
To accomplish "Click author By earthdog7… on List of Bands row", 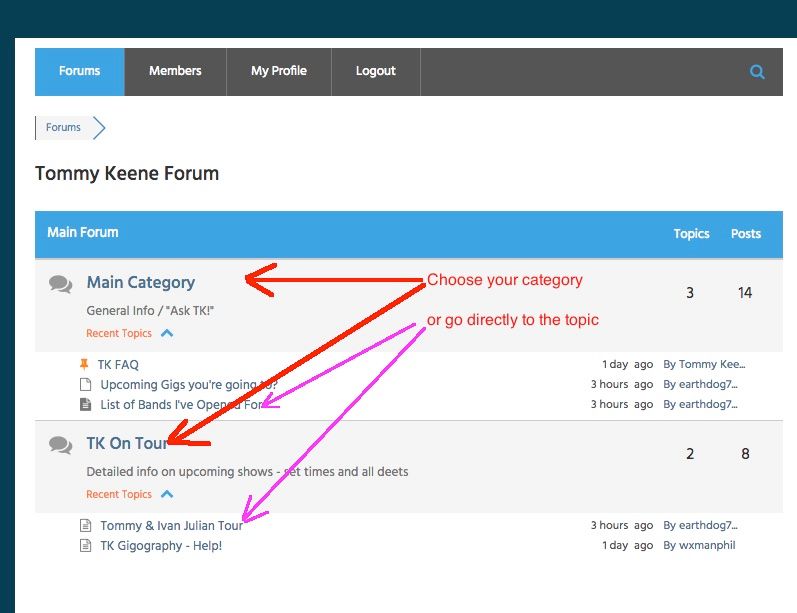I will (700, 405).
